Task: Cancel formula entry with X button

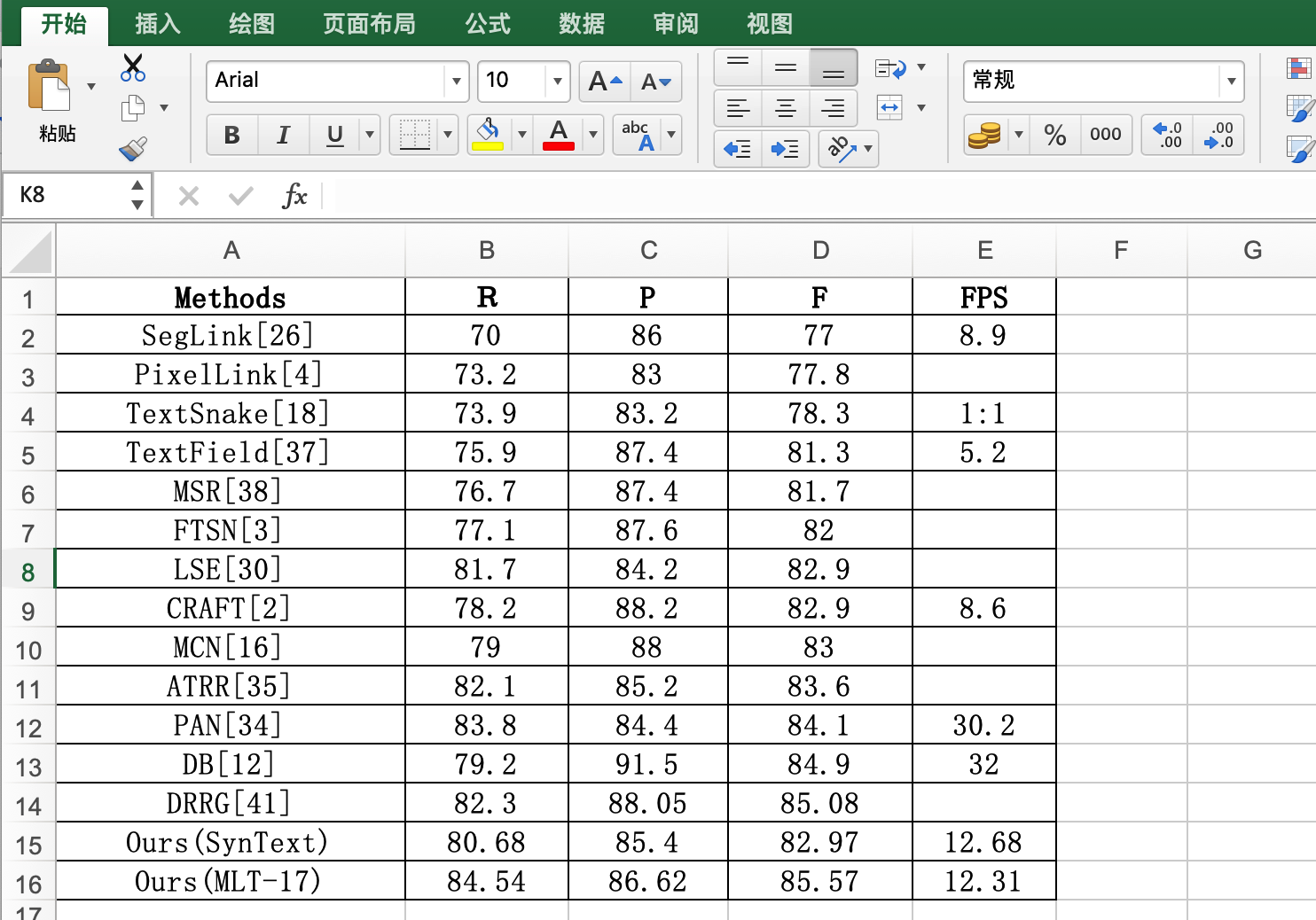Action: pos(188,196)
